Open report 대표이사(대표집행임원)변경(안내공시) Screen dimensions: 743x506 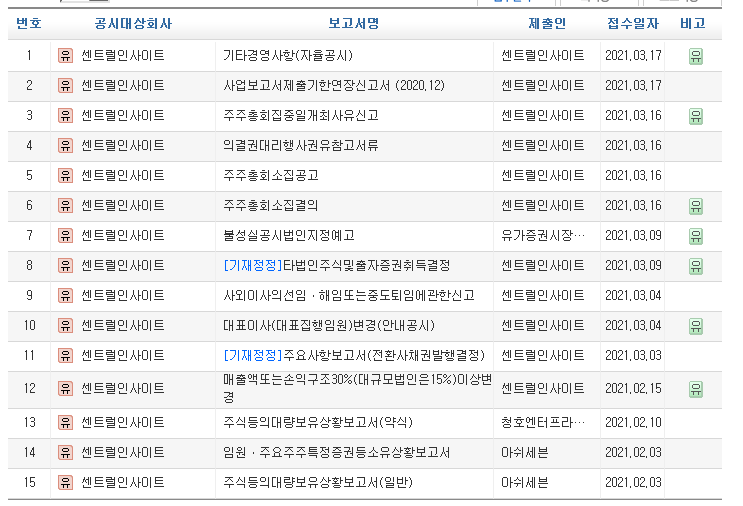click(329, 325)
